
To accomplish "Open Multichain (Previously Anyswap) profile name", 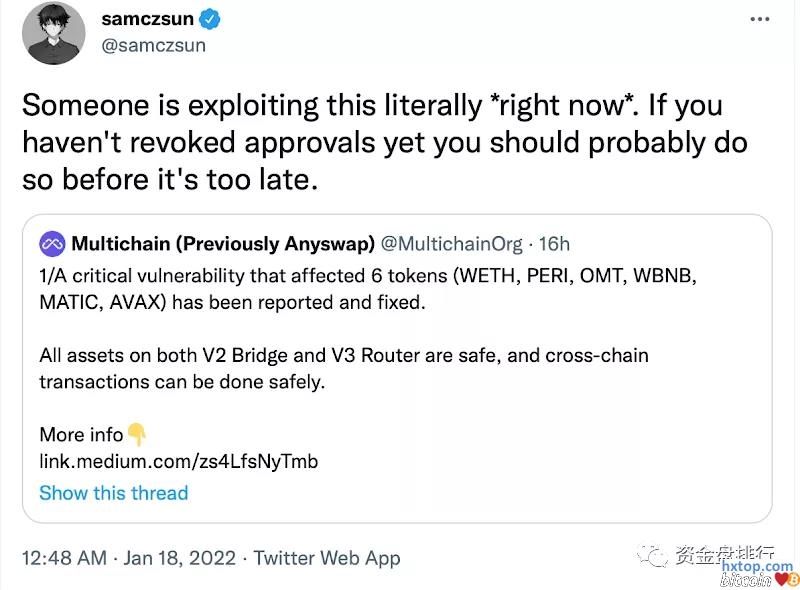I will (223, 243).
